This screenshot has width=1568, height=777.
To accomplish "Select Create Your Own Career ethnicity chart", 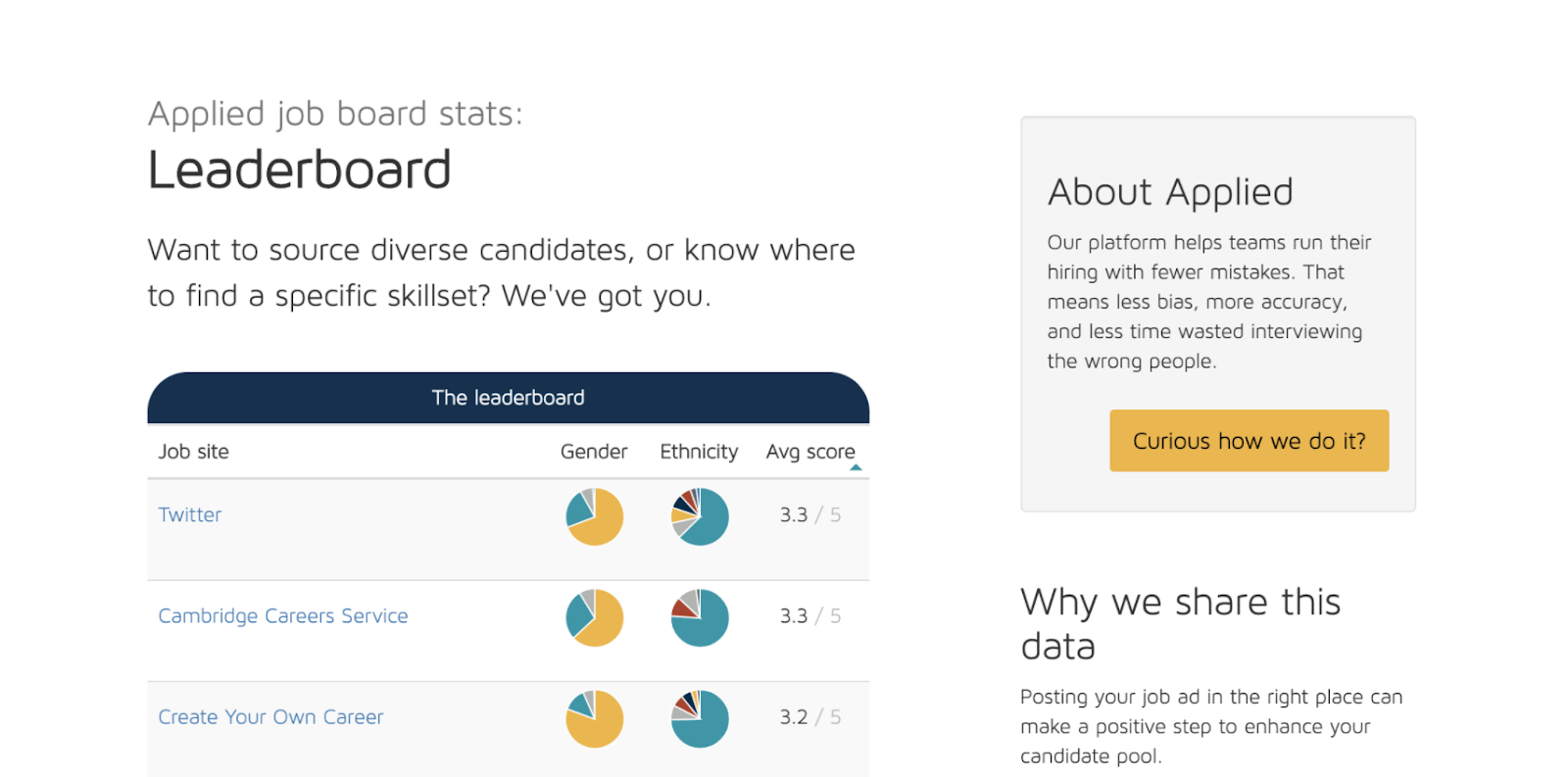I will (700, 718).
